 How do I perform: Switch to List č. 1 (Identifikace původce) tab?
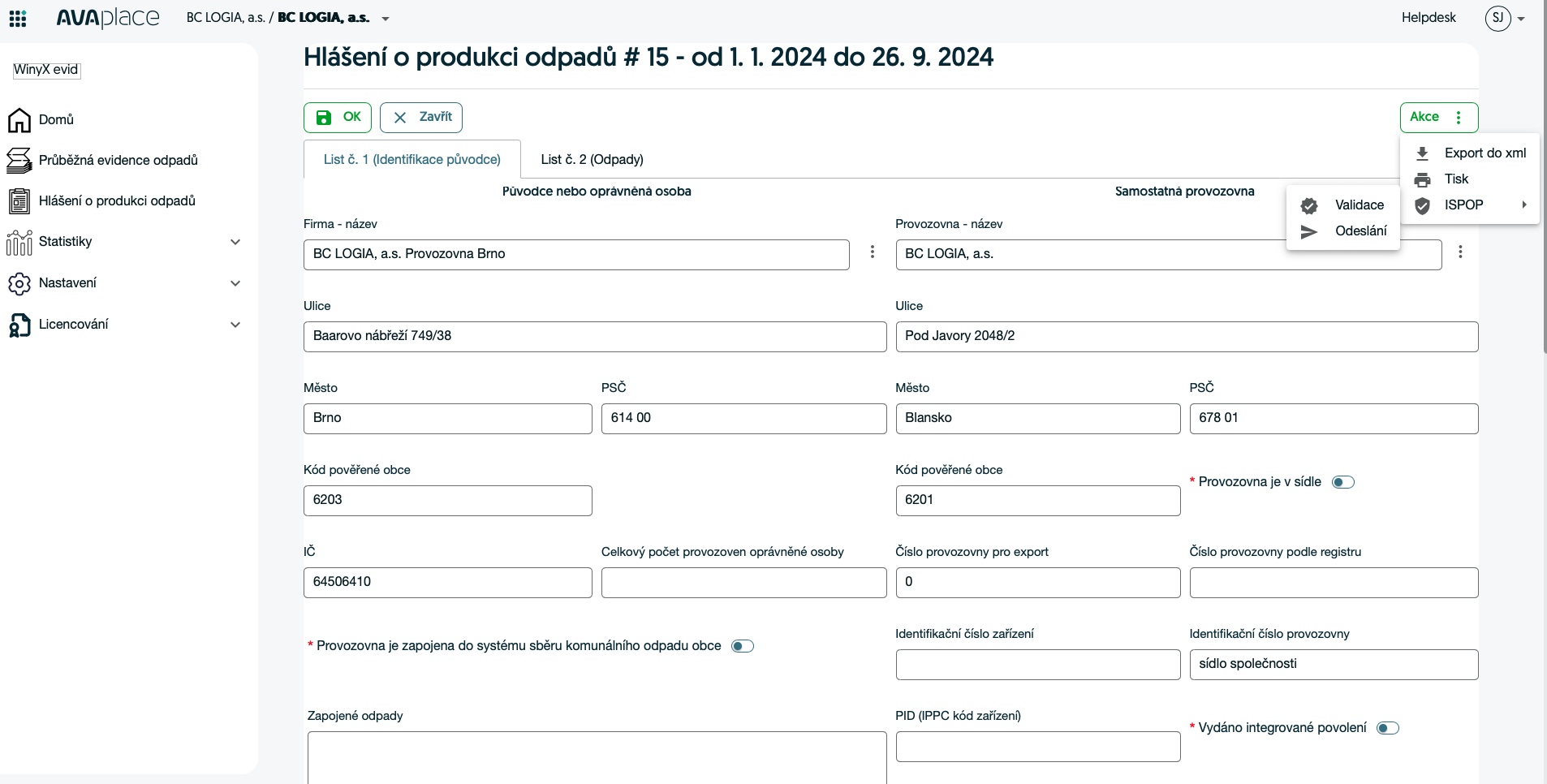(412, 159)
